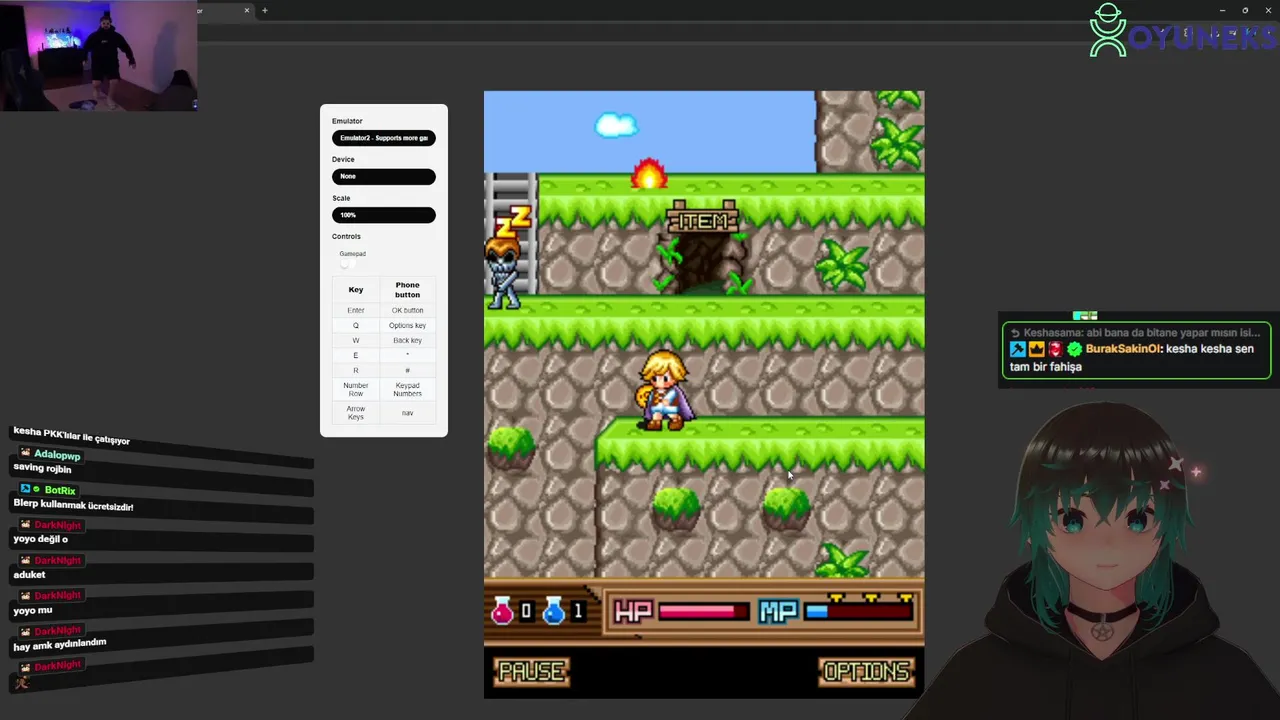The height and width of the screenshot is (720, 1280).
Task: Open the Scale dropdown showing 100%
Action: [x=384, y=215]
